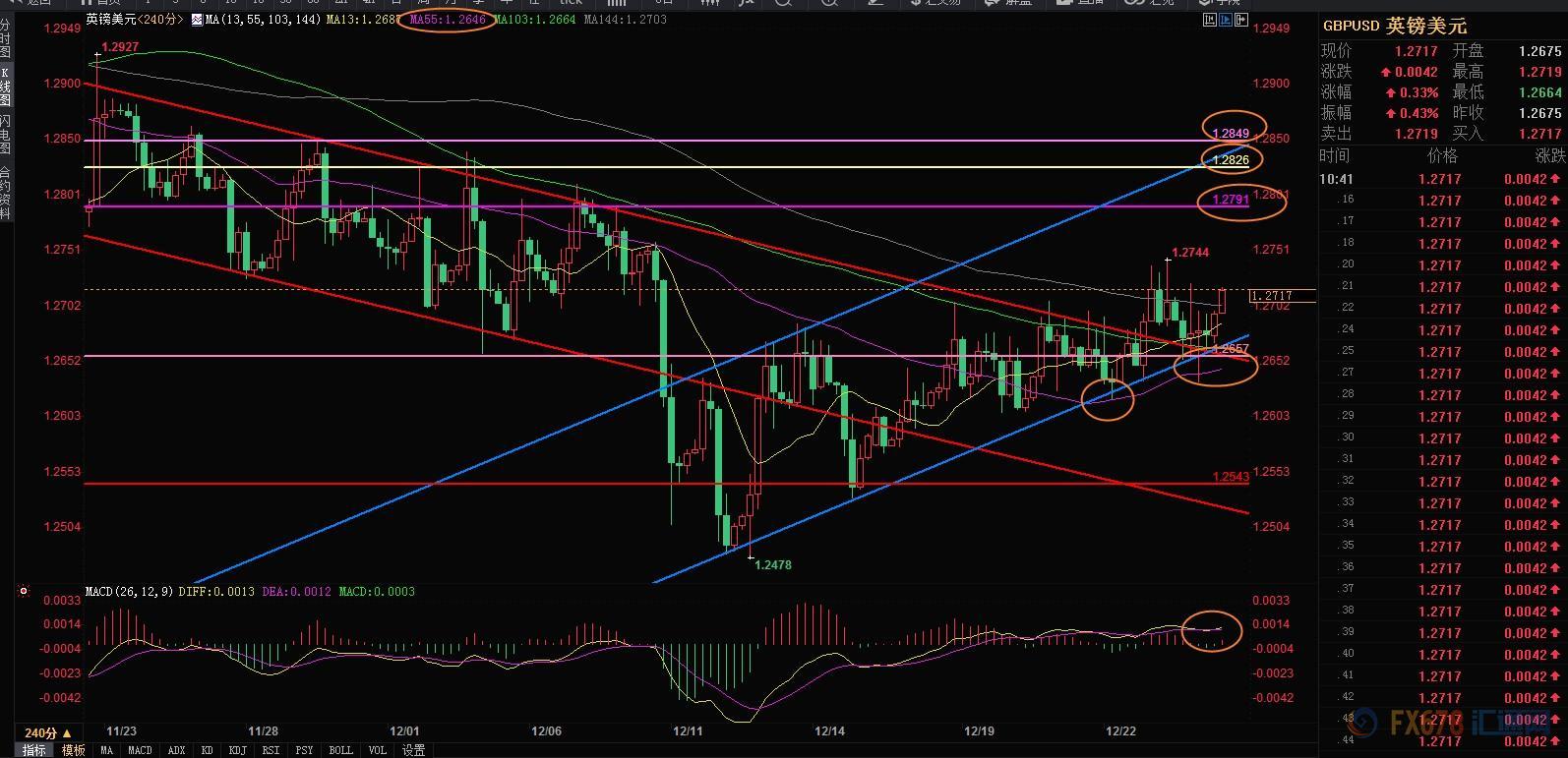Open the 闪电图 view in left sidebar
The height and width of the screenshot is (758, 1568).
point(5,135)
